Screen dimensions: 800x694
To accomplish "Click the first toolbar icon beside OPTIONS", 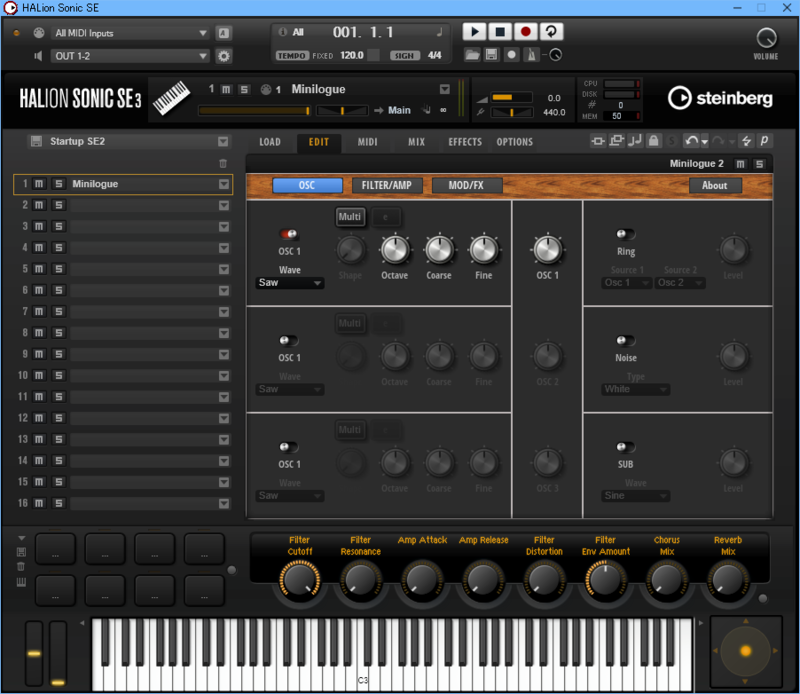I will tap(597, 141).
